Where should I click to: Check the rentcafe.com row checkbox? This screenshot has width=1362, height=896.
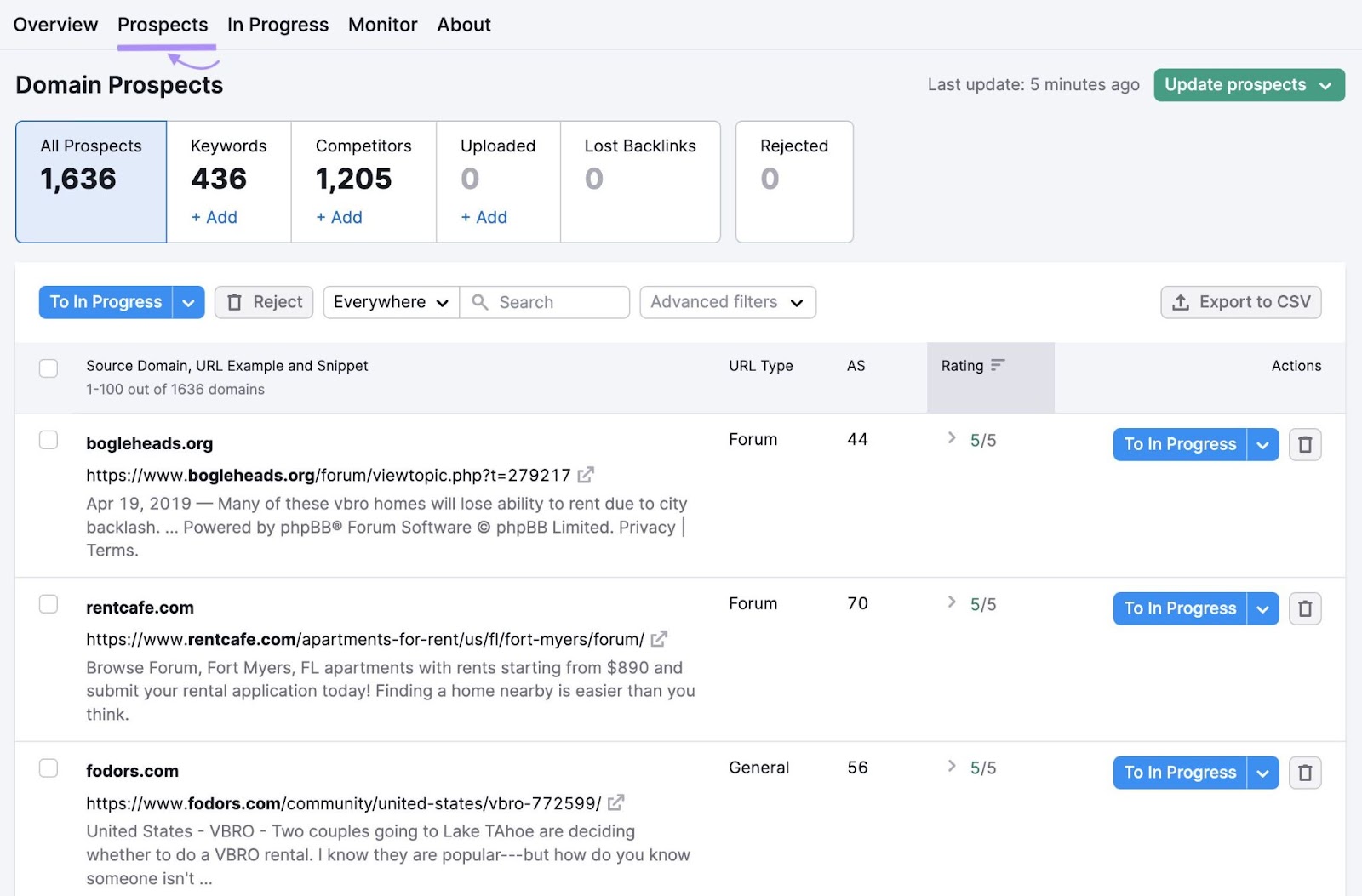coord(49,603)
